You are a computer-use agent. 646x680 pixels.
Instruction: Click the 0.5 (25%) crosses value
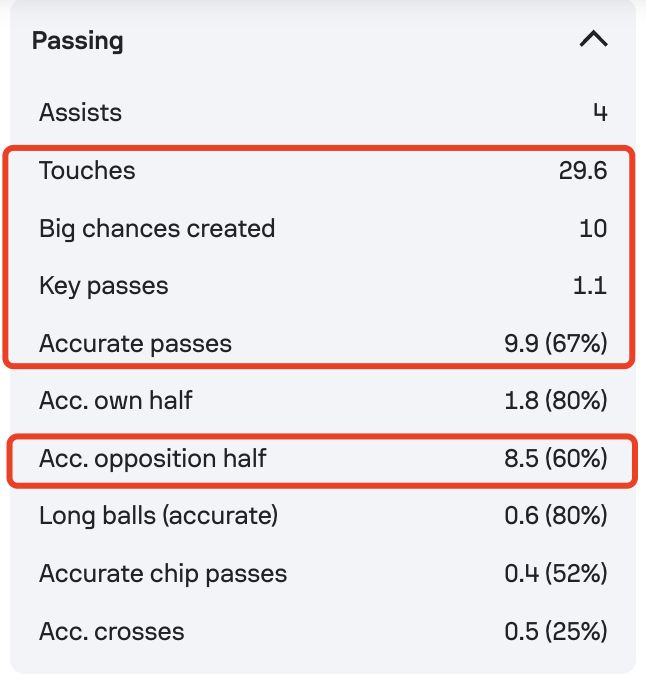click(x=556, y=631)
